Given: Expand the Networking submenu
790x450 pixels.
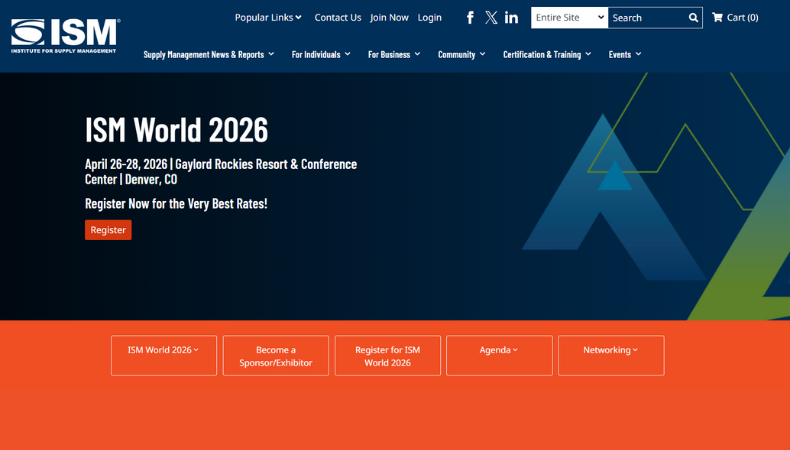Looking at the screenshot, I should click(611, 355).
